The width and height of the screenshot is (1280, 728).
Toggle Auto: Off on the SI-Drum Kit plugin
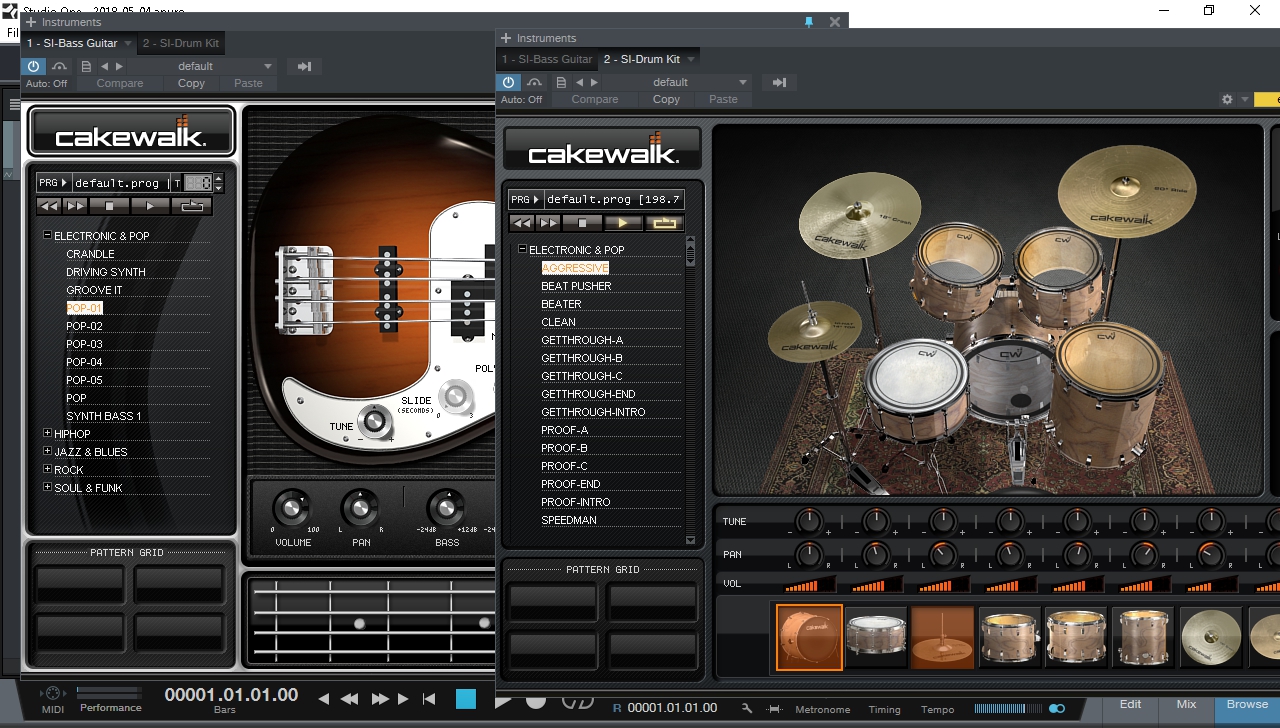(x=521, y=99)
